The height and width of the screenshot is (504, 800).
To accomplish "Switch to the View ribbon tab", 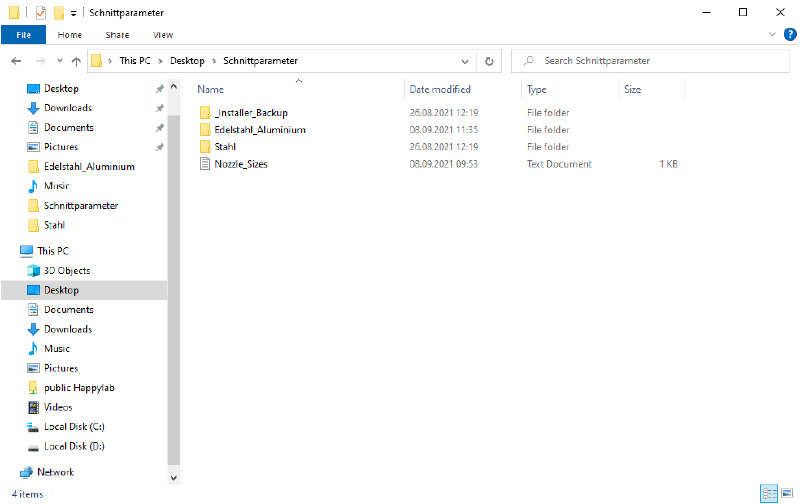I will pos(163,34).
